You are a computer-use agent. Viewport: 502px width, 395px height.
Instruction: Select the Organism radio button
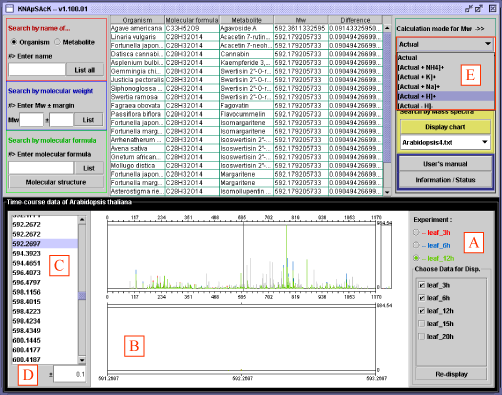point(14,42)
